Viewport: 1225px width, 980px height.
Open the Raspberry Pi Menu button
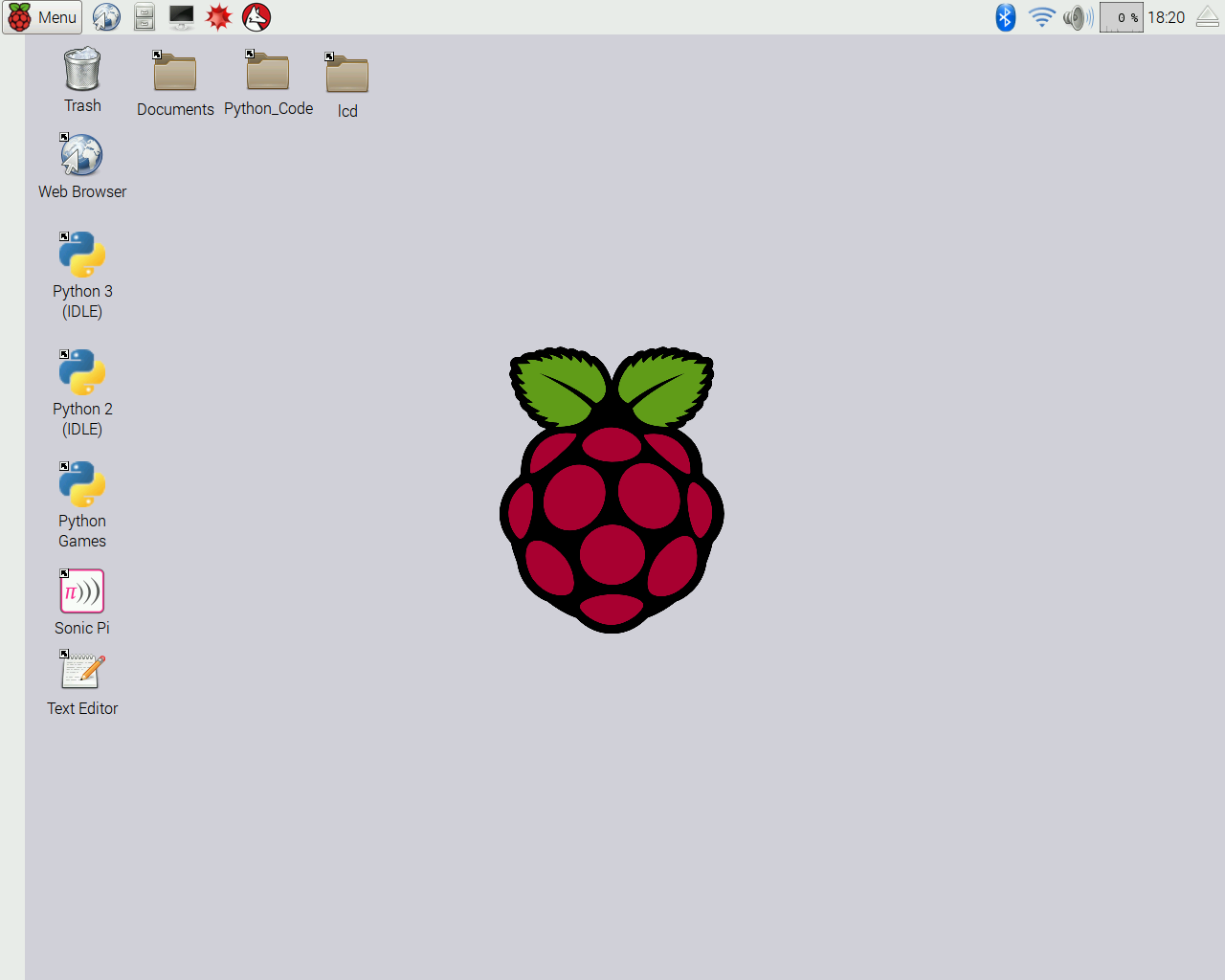click(x=42, y=17)
